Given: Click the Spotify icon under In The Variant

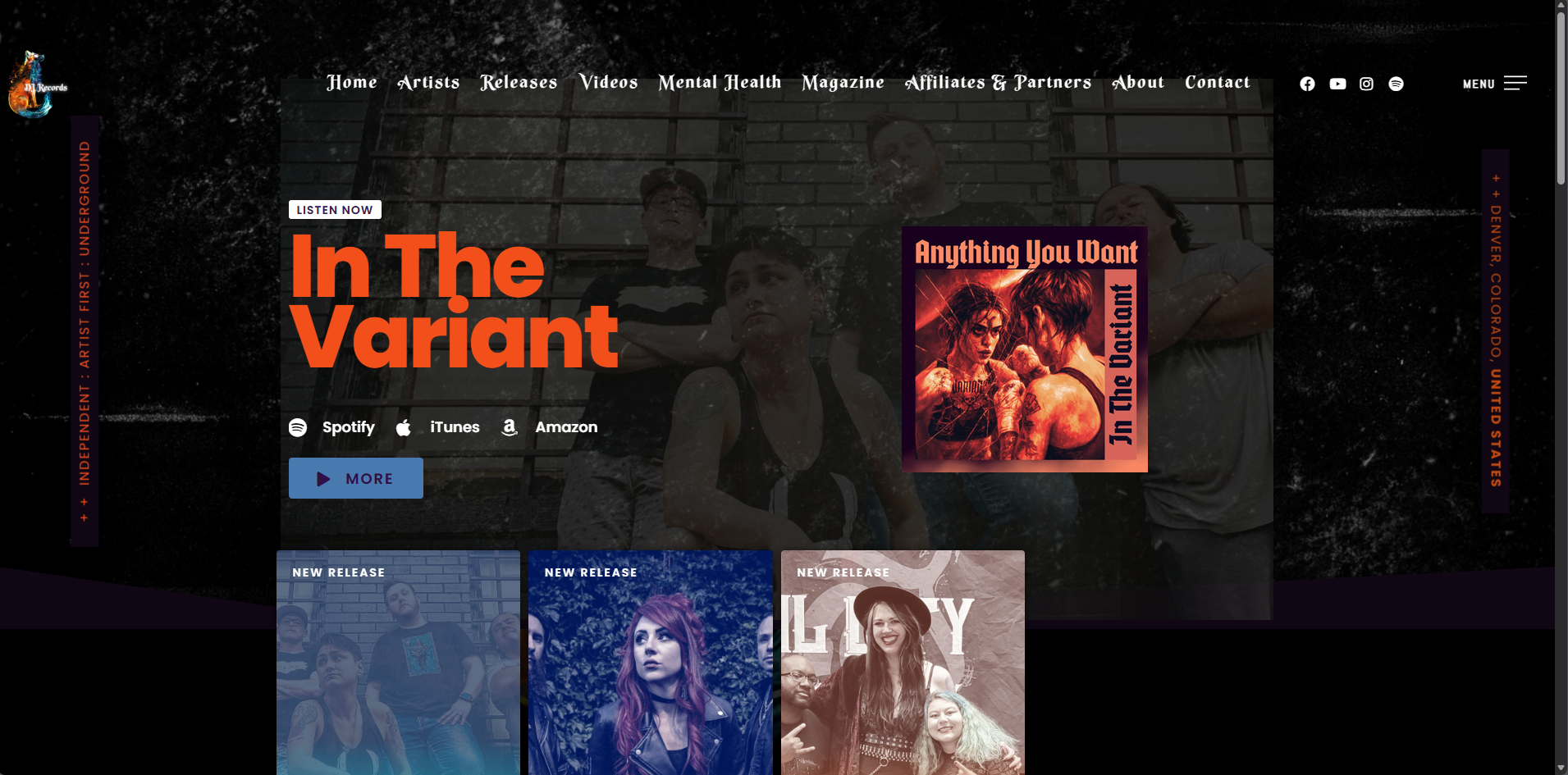Looking at the screenshot, I should click(x=298, y=427).
